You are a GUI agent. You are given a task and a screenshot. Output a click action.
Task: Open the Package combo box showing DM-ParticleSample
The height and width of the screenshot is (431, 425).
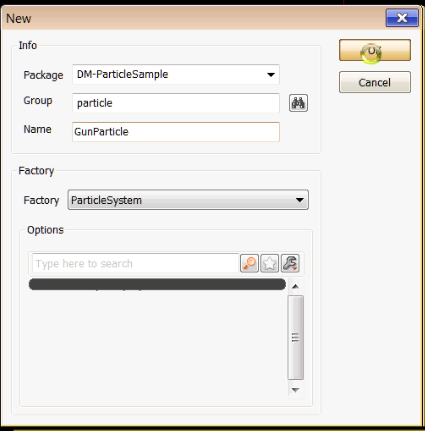[x=176, y=74]
